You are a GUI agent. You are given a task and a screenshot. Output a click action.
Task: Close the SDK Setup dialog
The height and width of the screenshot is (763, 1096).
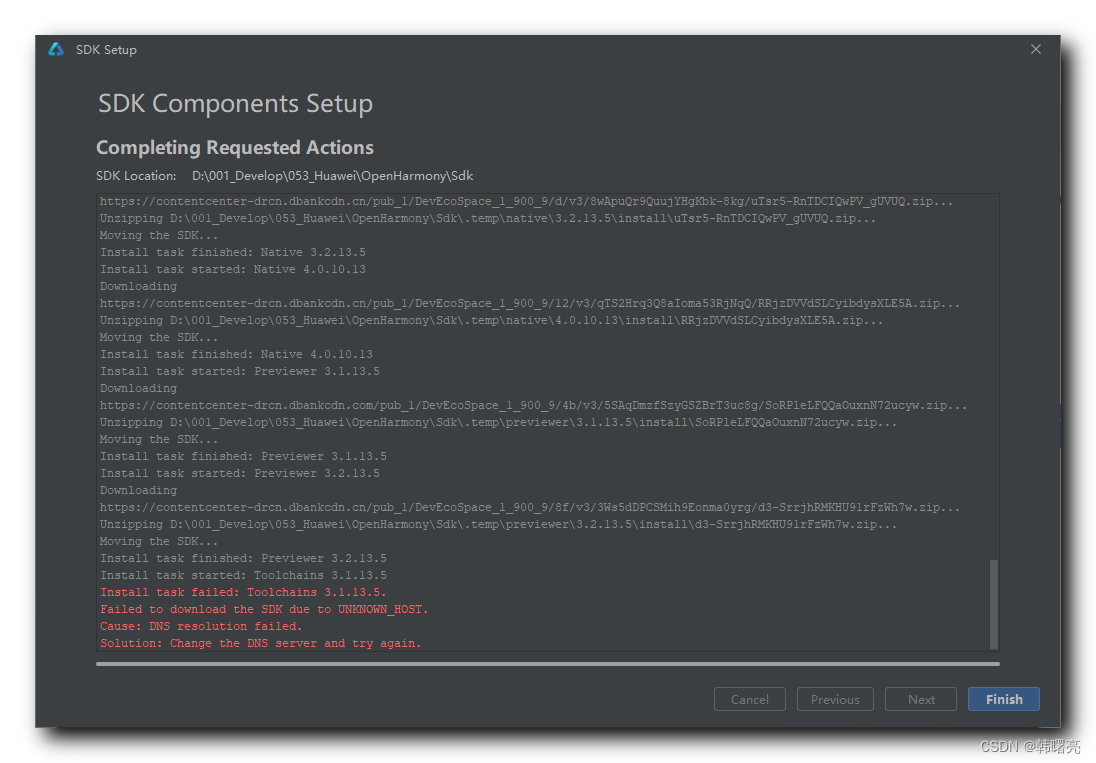click(1036, 49)
